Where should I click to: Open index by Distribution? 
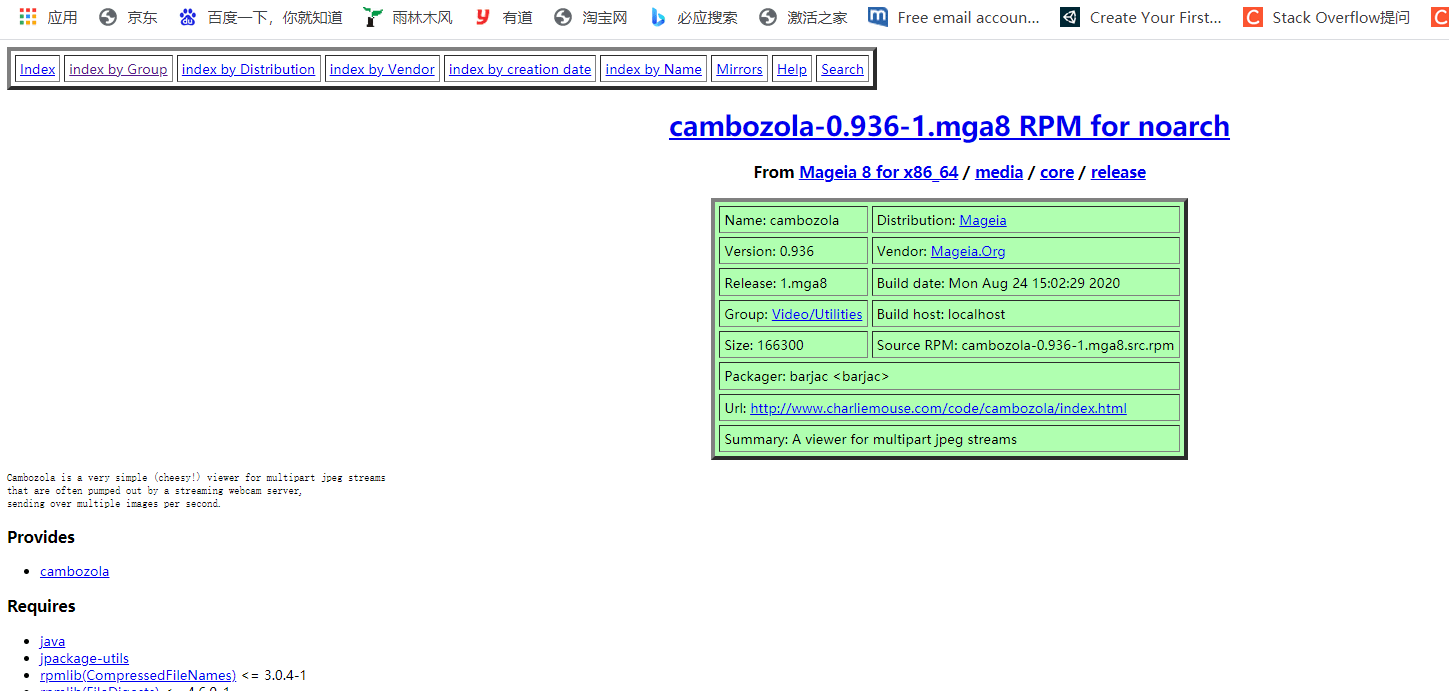tap(248, 69)
